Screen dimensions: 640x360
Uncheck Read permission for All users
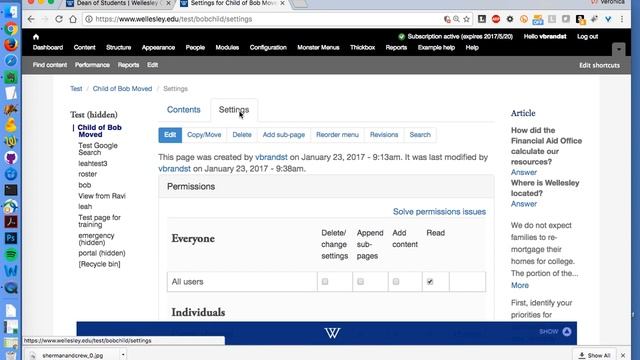pos(430,282)
